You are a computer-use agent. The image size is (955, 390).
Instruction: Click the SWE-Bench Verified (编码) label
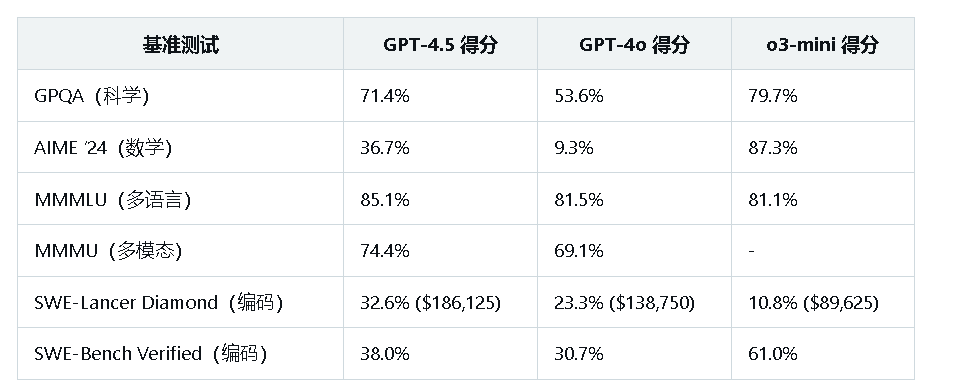150,354
